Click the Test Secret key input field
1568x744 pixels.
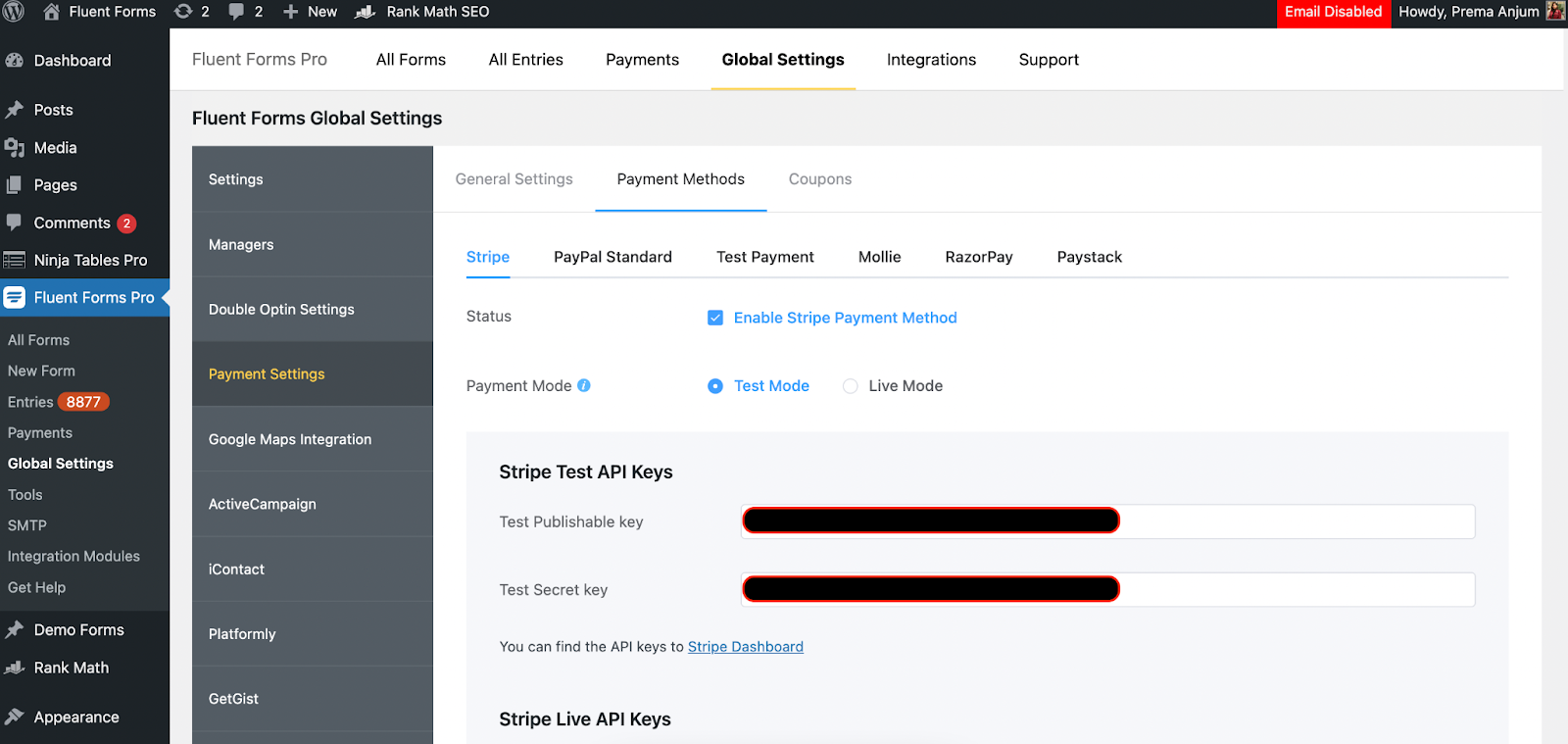[x=1107, y=589]
